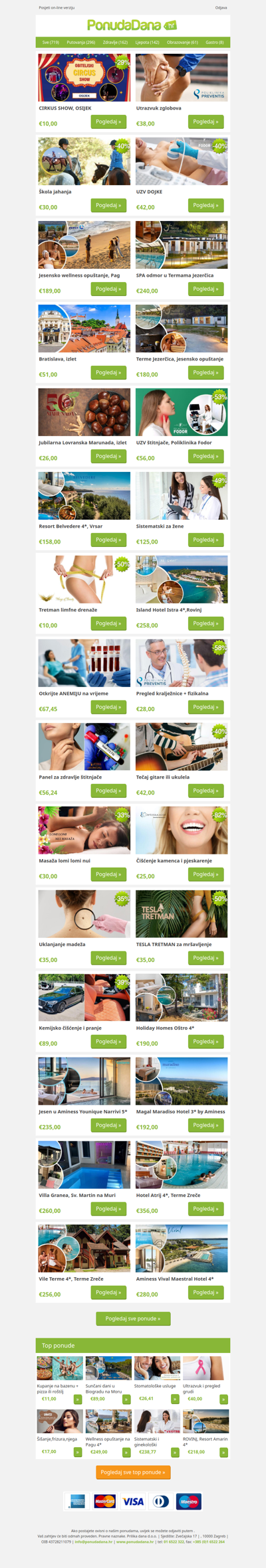Switch to the Zdravlje (142) category
The height and width of the screenshot is (1568, 266).
pos(115,42)
